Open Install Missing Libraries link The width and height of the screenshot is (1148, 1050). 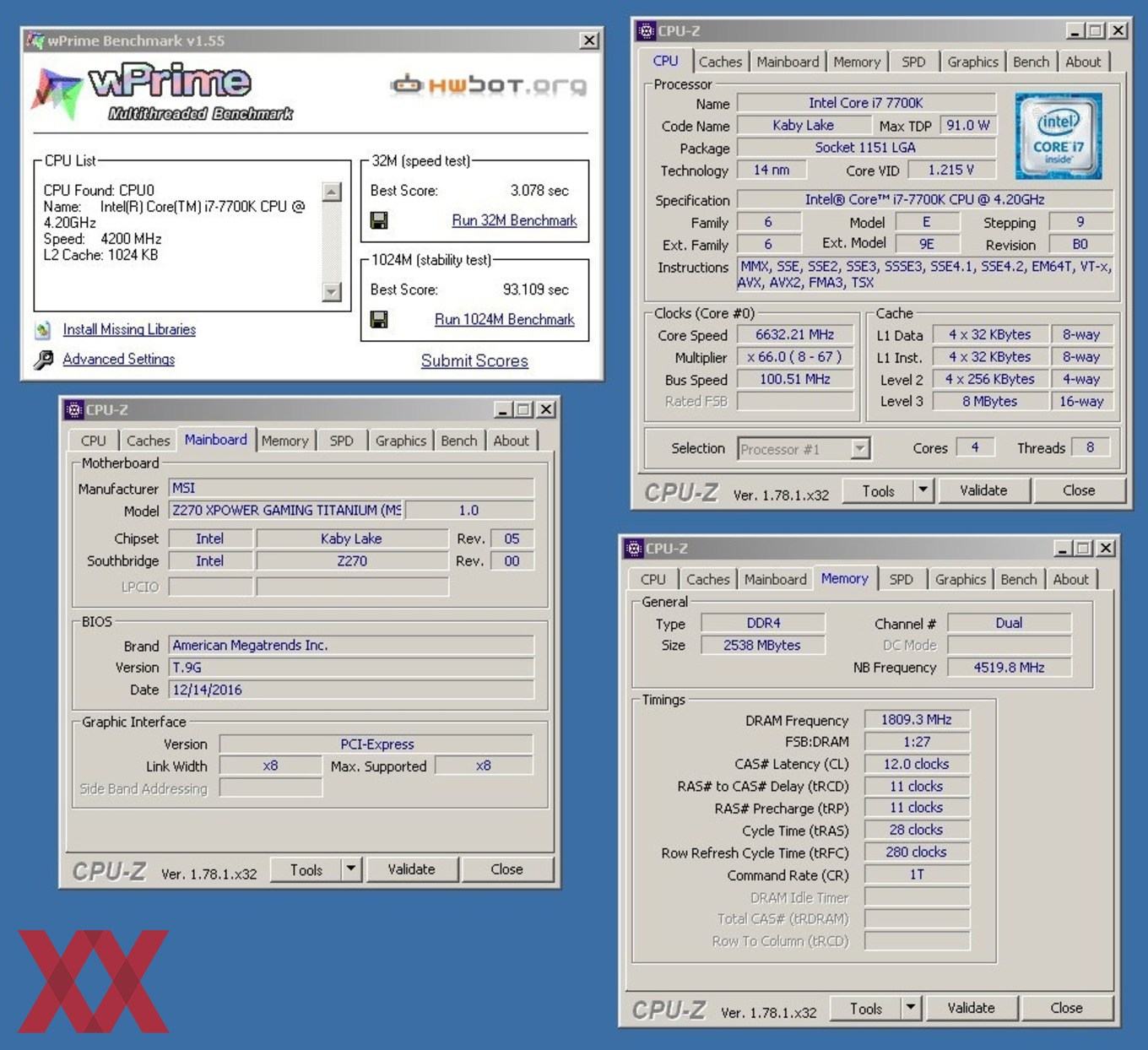click(129, 329)
